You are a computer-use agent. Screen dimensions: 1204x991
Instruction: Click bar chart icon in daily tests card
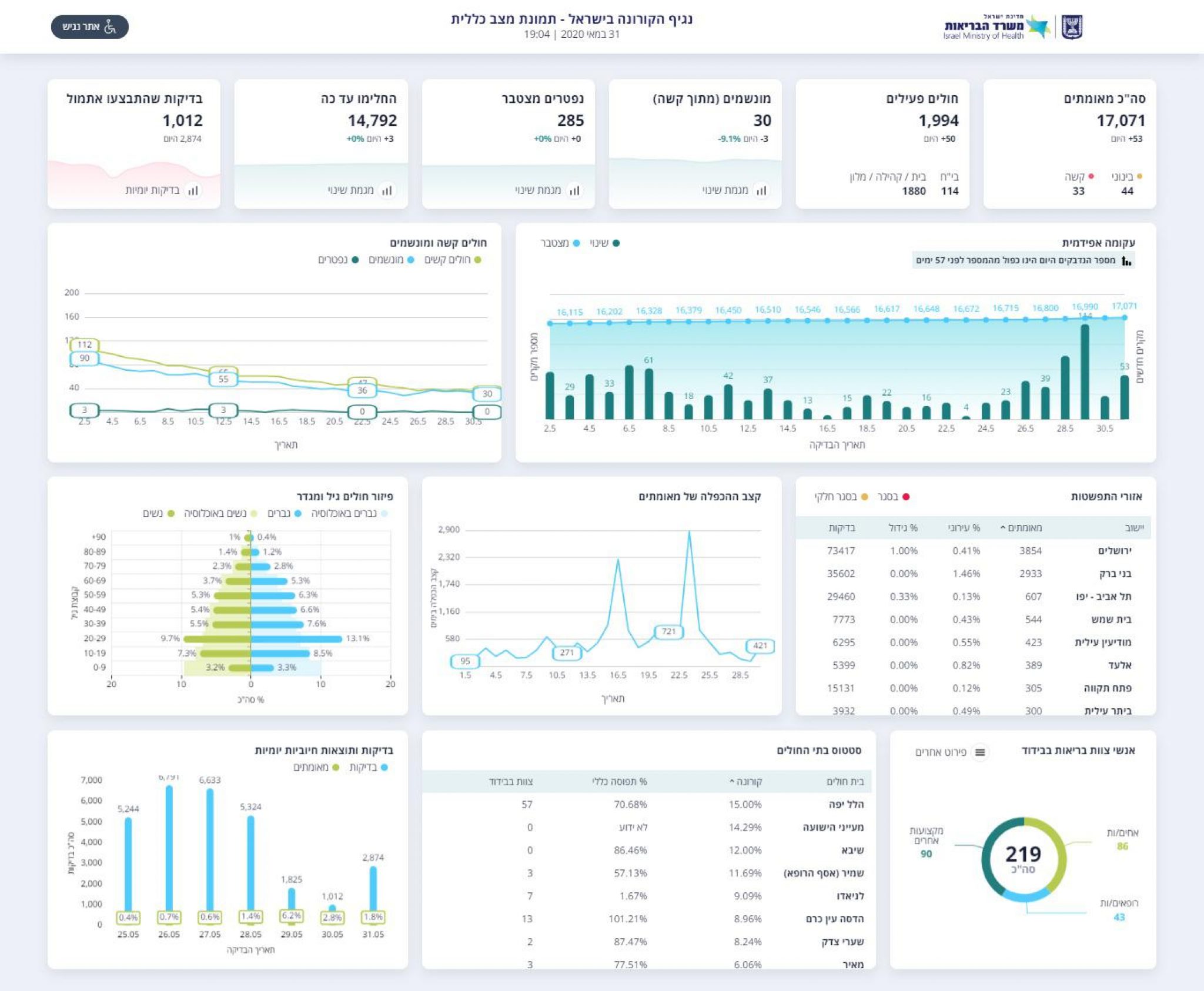[x=193, y=190]
